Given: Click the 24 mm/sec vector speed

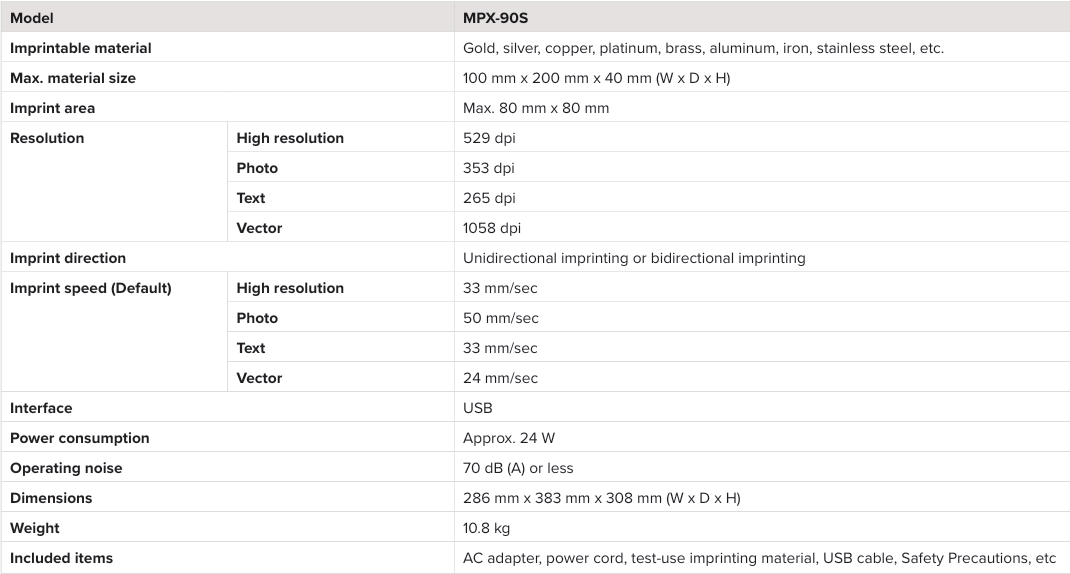Looking at the screenshot, I should pyautogui.click(x=500, y=378).
